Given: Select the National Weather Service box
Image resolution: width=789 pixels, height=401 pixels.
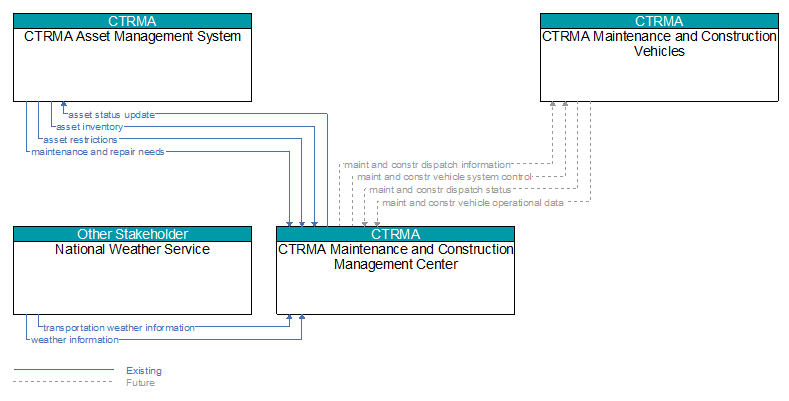Looking at the screenshot, I should (x=132, y=270).
